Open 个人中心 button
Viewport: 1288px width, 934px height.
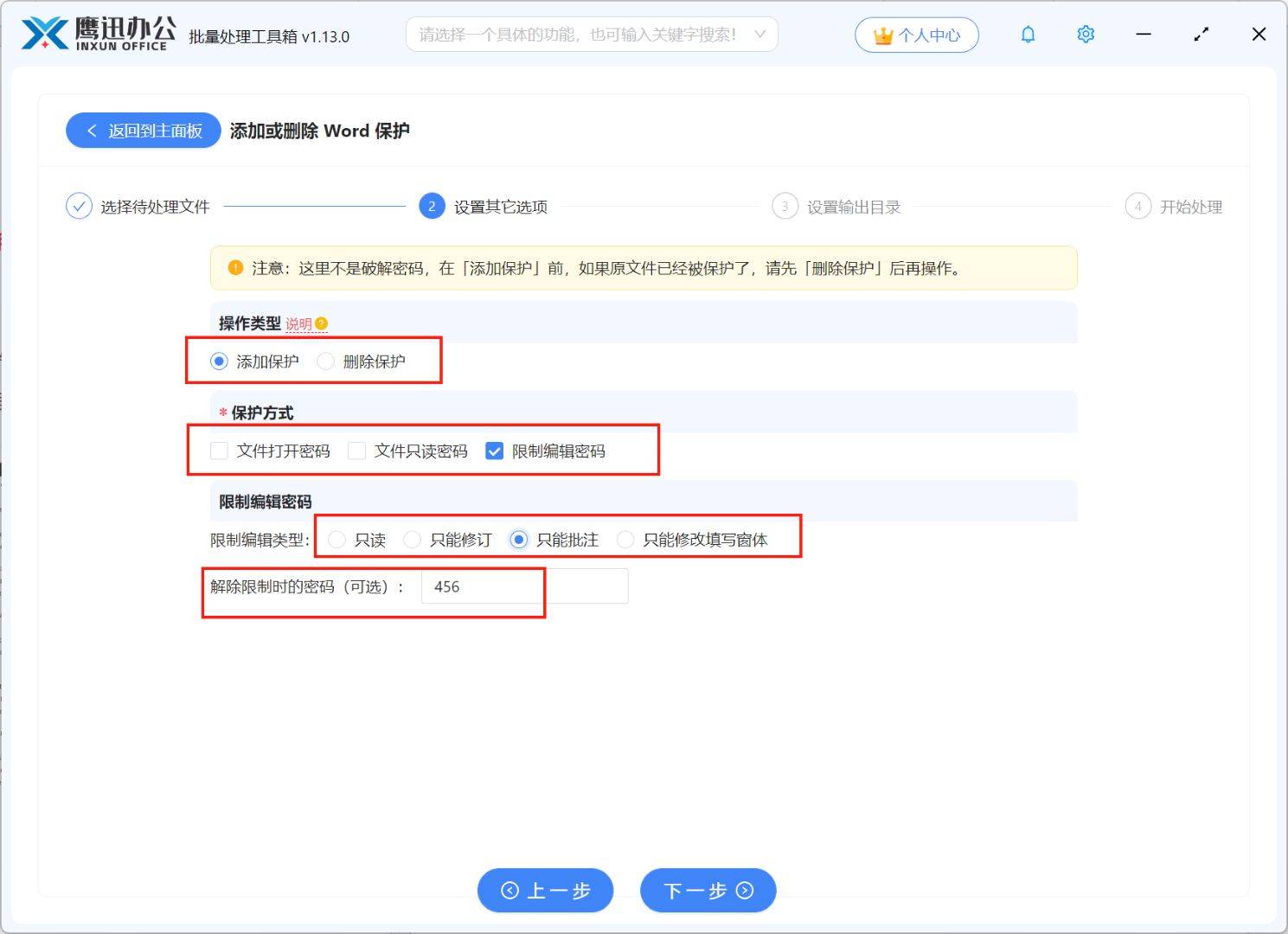point(917,35)
